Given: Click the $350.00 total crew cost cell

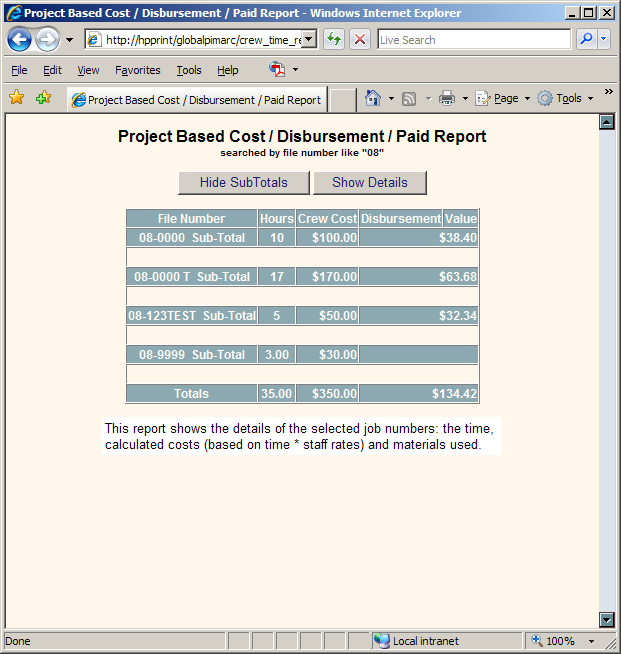Looking at the screenshot, I should 327,394.
